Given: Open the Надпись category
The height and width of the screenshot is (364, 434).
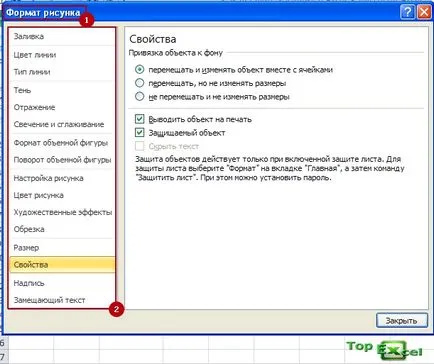Looking at the screenshot, I should [x=62, y=283].
